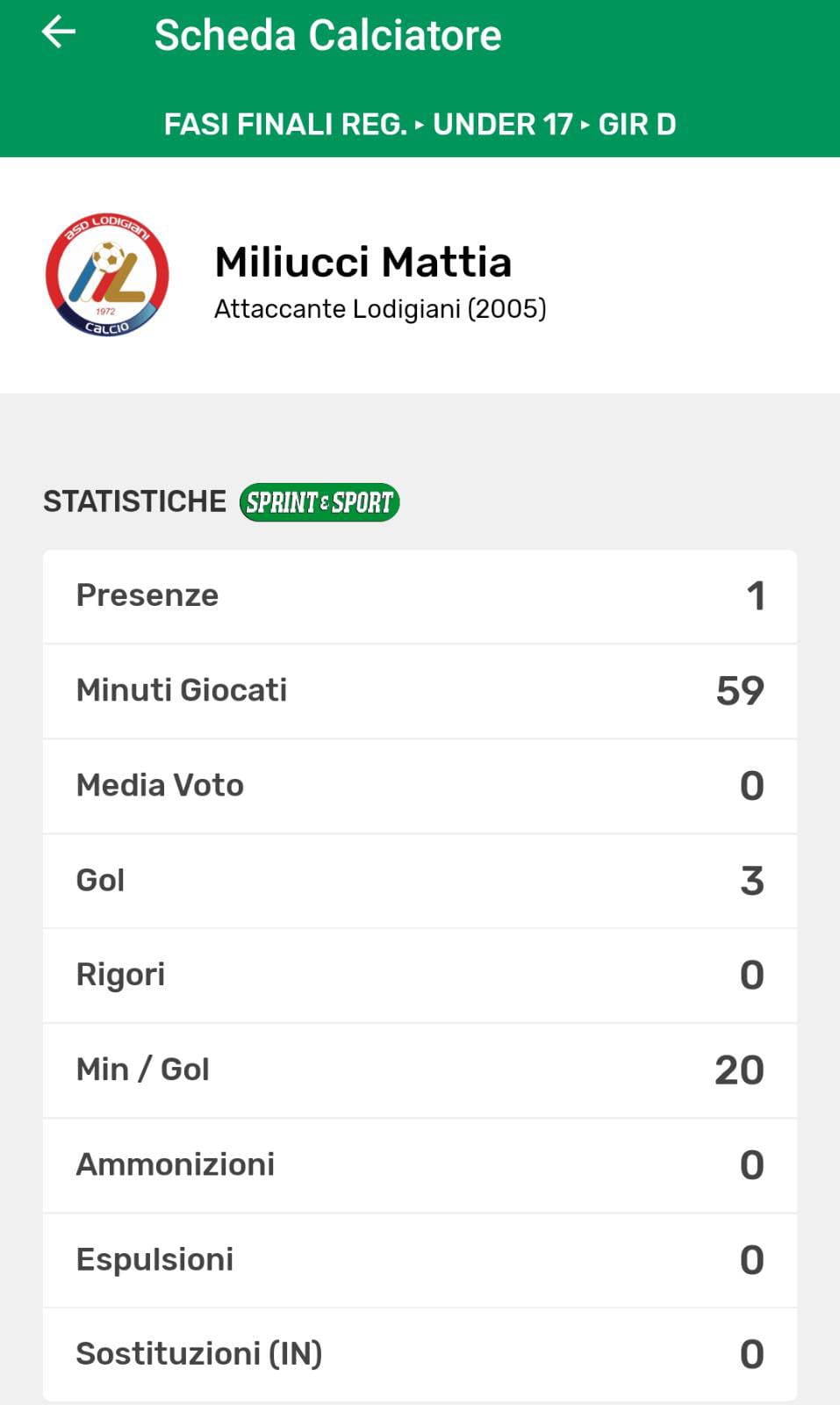Select the Minuti Giocati row

420,691
